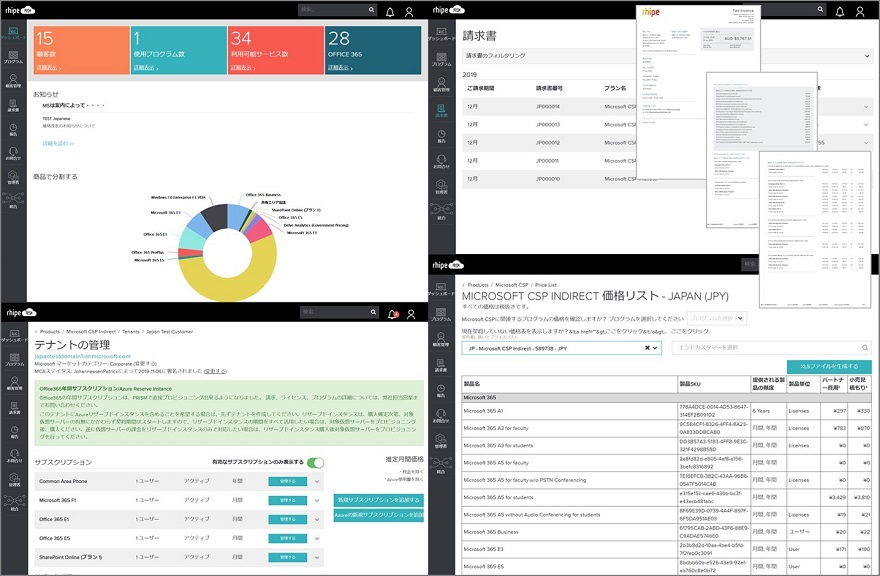Select Microsoft 365 Business product row
This screenshot has height=576, width=880.
(666, 532)
